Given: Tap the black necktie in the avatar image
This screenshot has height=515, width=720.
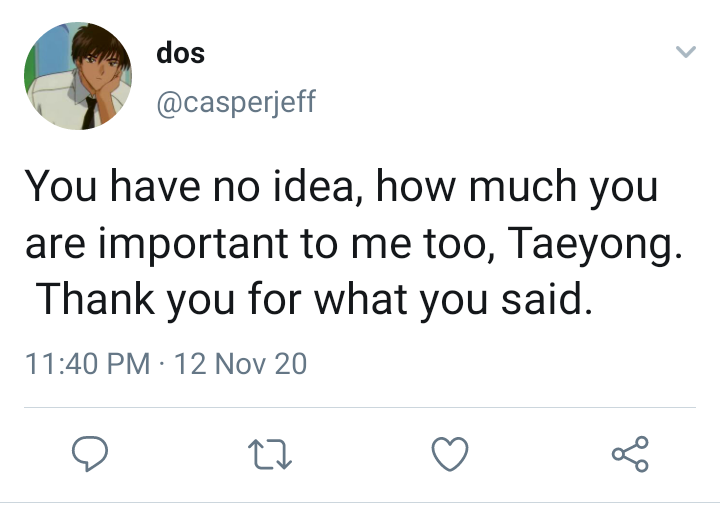Looking at the screenshot, I should [x=89, y=113].
